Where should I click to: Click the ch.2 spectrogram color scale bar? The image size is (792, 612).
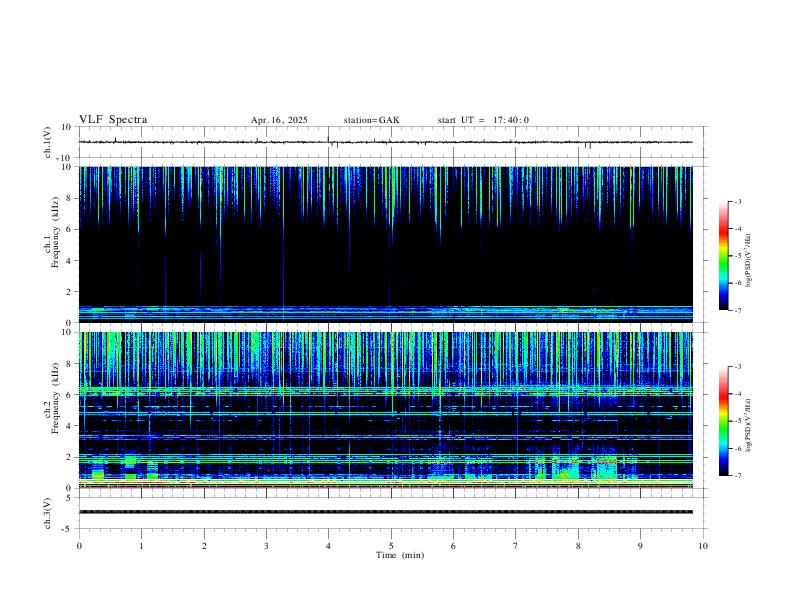(723, 421)
